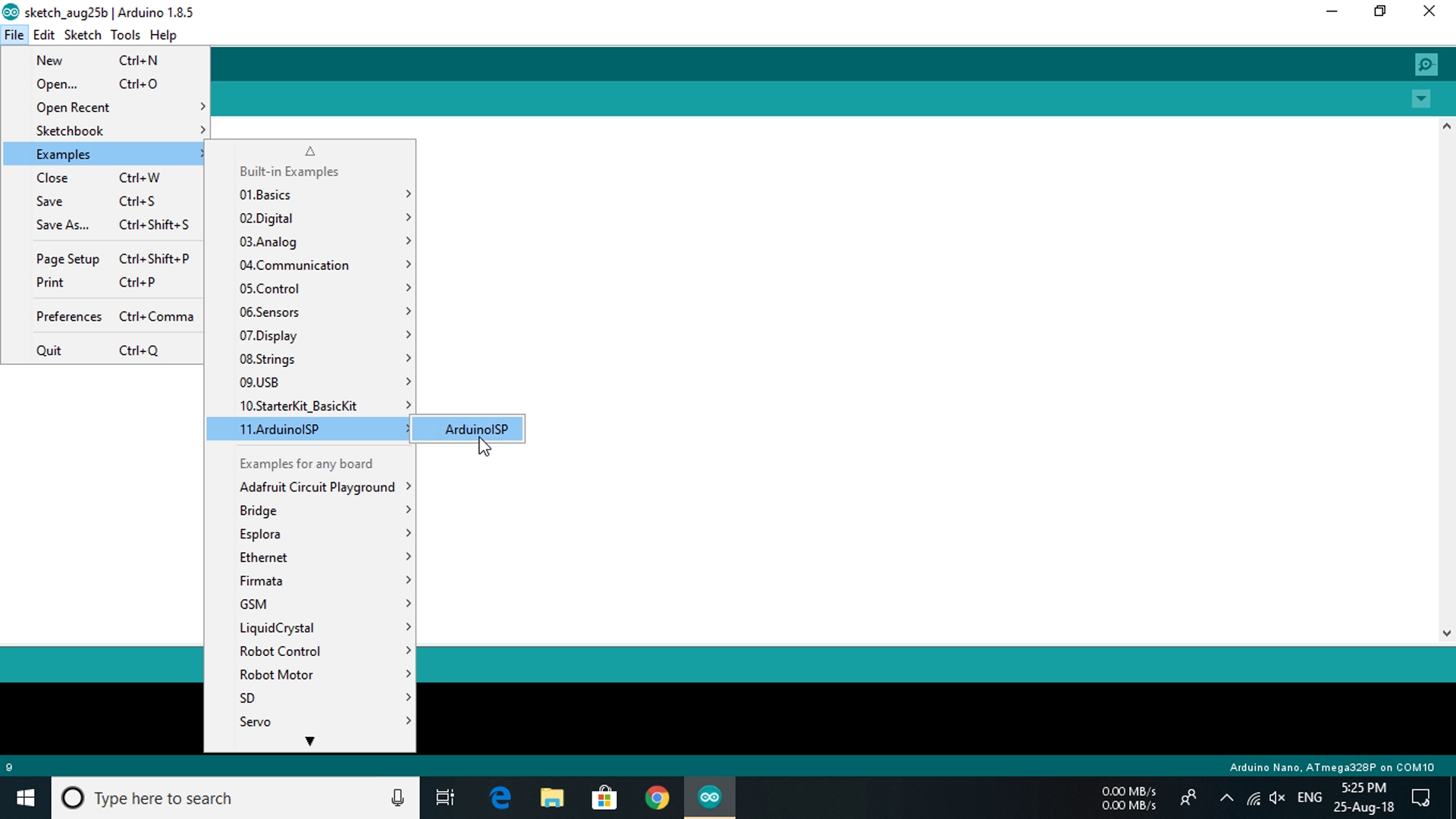The image size is (1456, 819).
Task: Open the Help menu
Action: tap(162, 35)
